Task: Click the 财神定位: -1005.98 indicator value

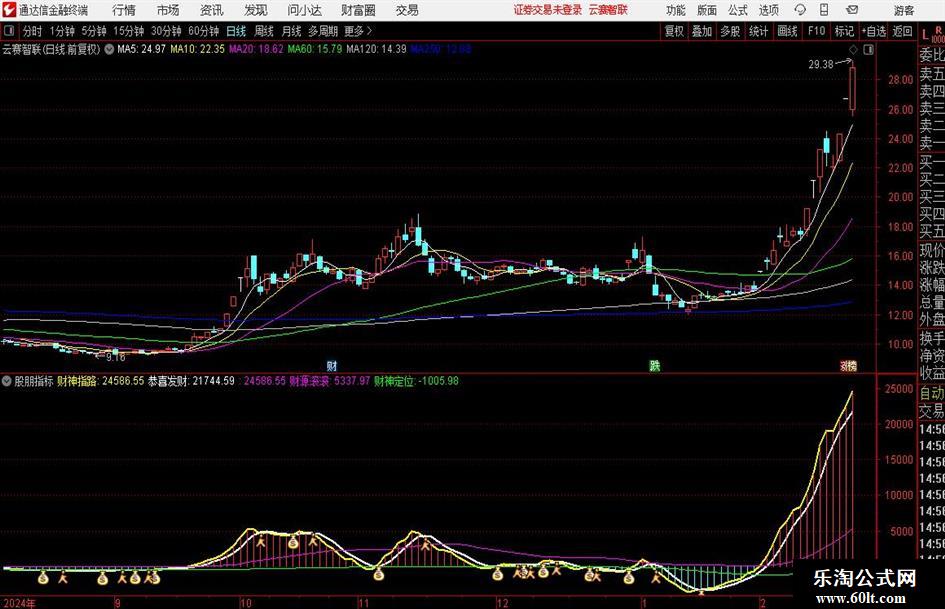Action: pos(416,381)
